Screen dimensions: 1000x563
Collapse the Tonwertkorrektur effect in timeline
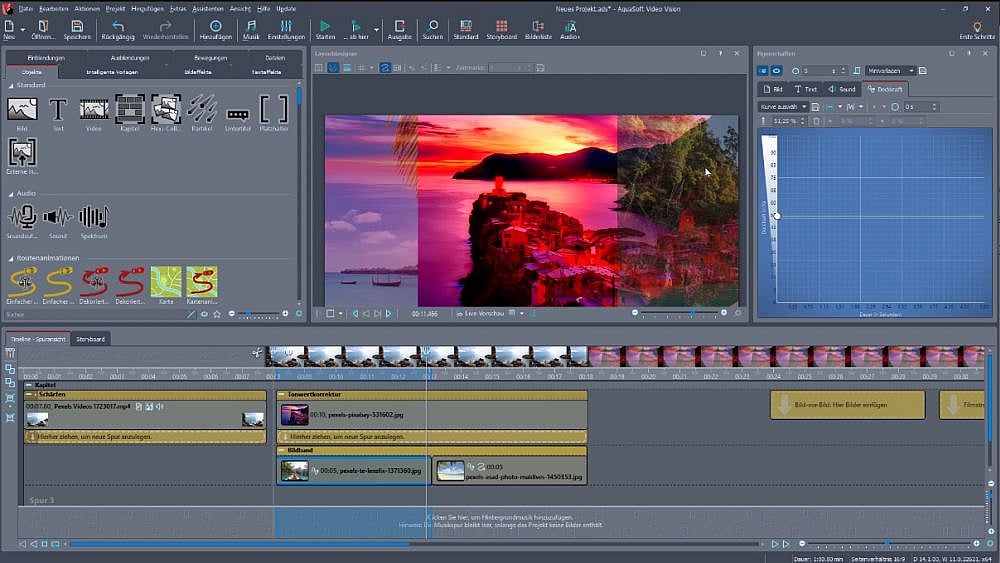tap(282, 395)
